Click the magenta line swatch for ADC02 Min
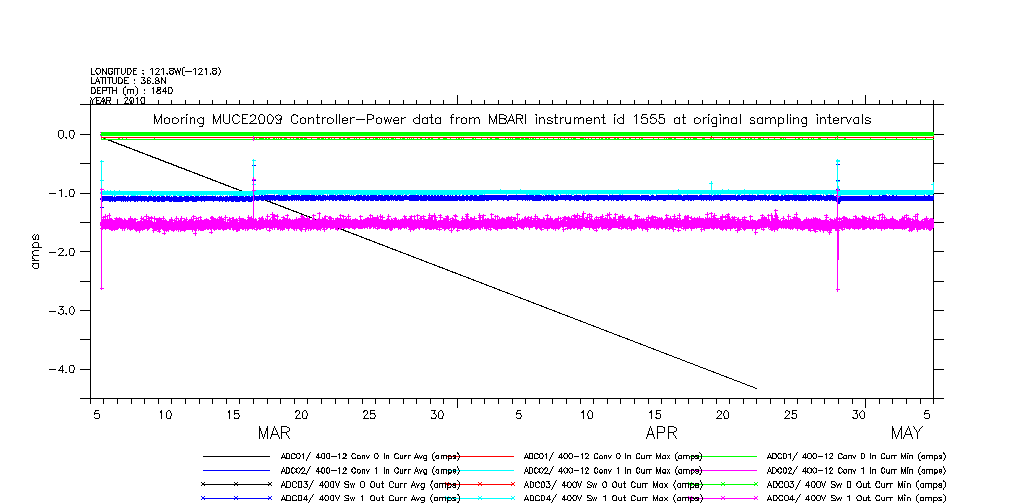 [x=722, y=470]
